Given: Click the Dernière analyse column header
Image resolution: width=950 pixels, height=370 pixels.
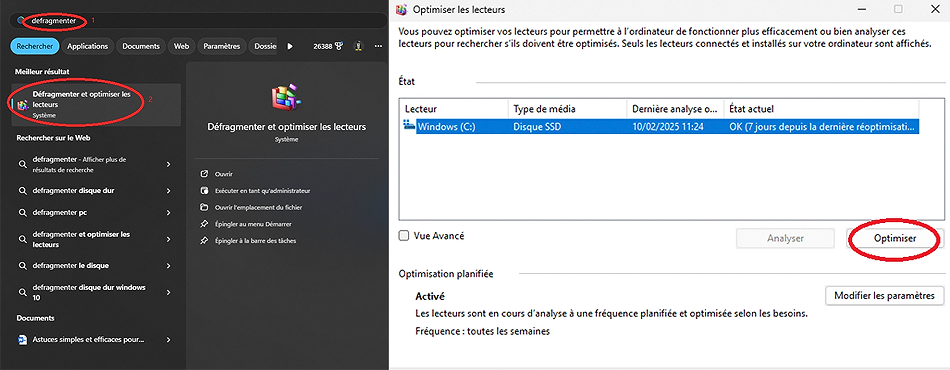Looking at the screenshot, I should 676,109.
